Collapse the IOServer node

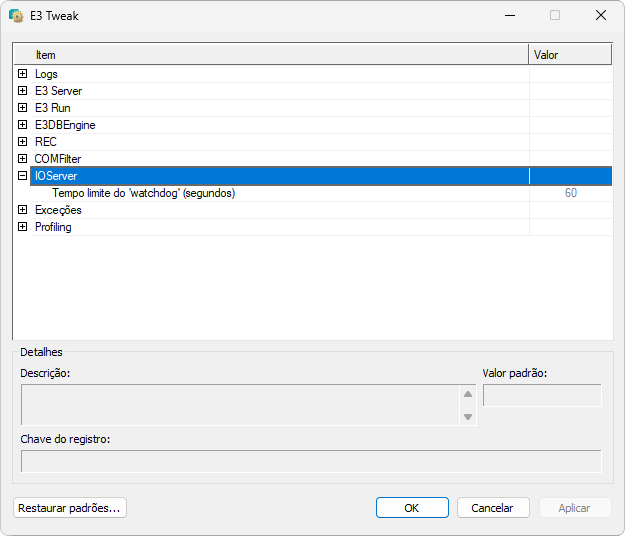coord(22,176)
